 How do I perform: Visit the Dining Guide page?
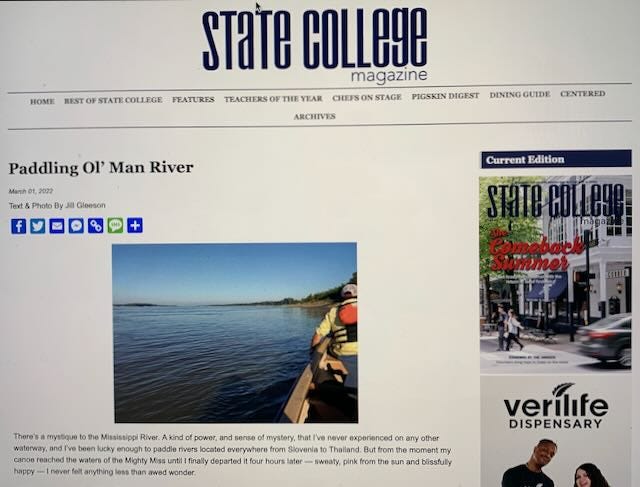click(x=520, y=95)
